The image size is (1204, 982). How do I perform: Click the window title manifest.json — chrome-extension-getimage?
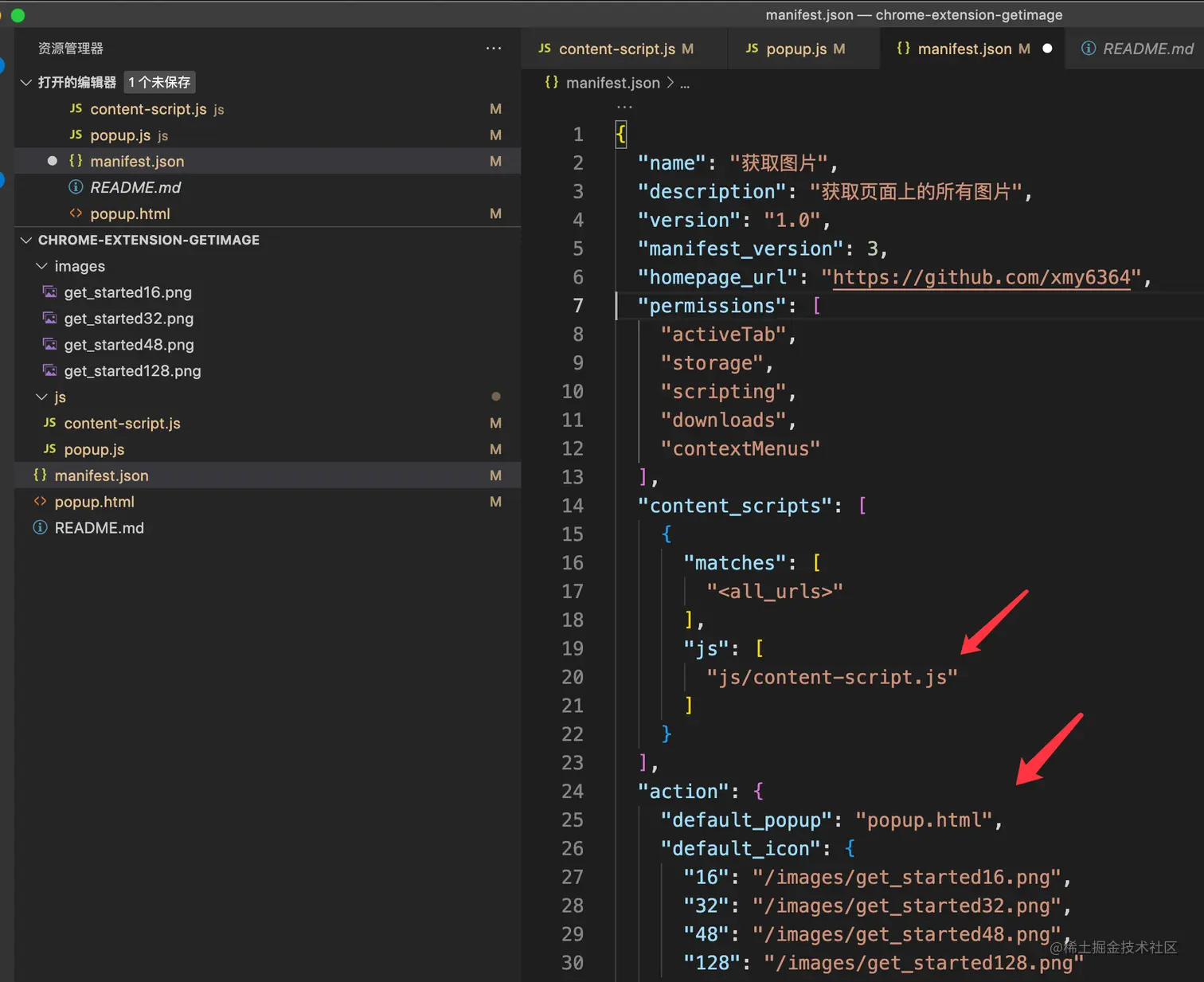coord(914,15)
